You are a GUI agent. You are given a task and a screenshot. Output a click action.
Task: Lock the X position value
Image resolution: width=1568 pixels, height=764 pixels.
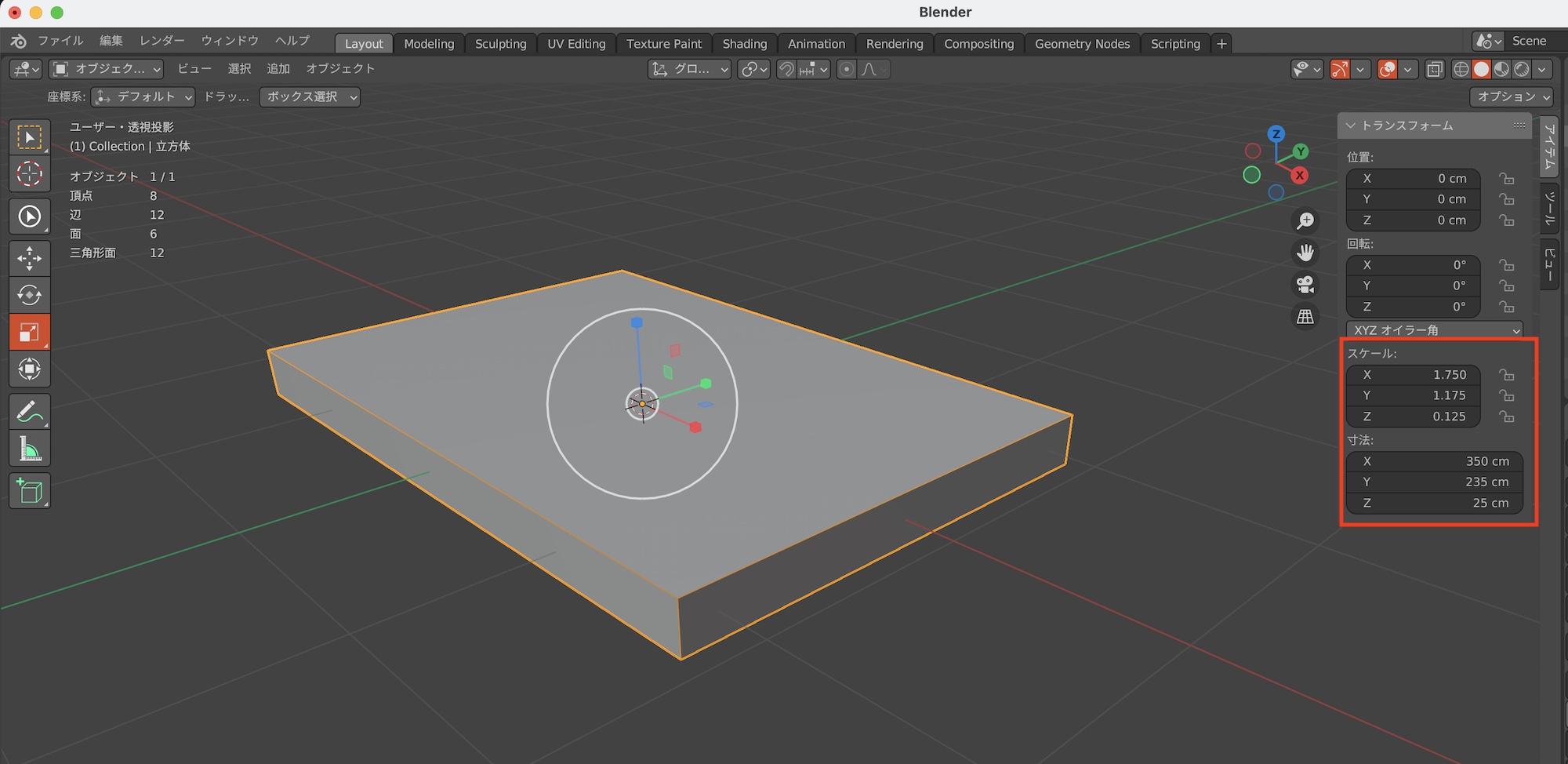1506,179
